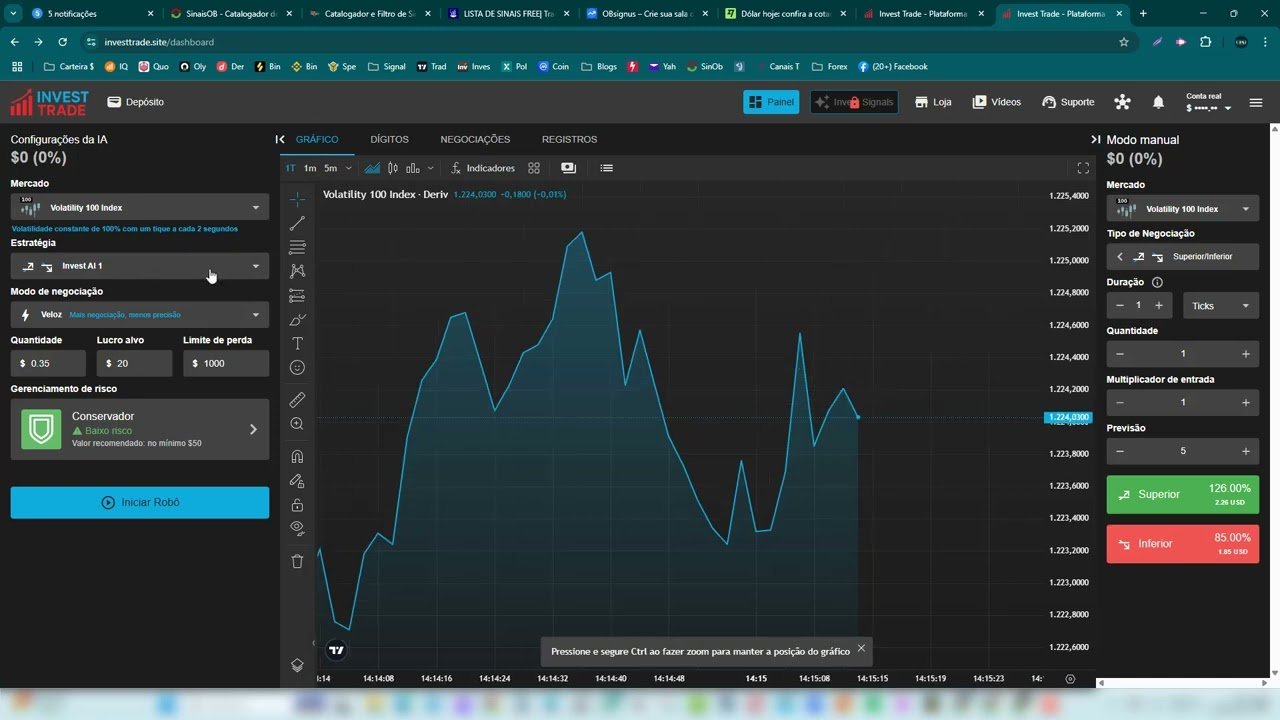Open the Ticks duration unit dropdown
The height and width of the screenshot is (720, 1280).
[1221, 306]
